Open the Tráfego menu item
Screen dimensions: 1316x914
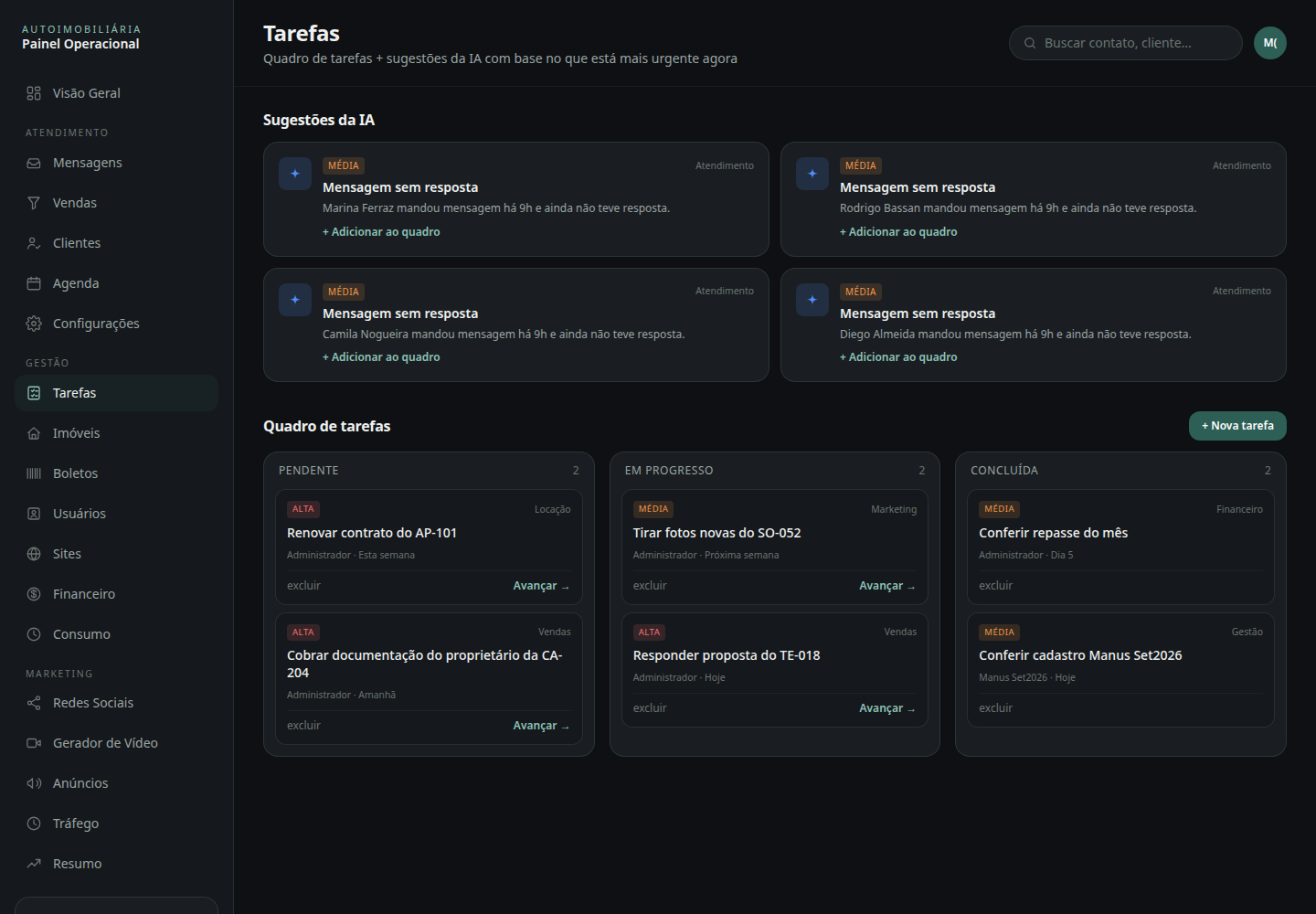pos(117,824)
